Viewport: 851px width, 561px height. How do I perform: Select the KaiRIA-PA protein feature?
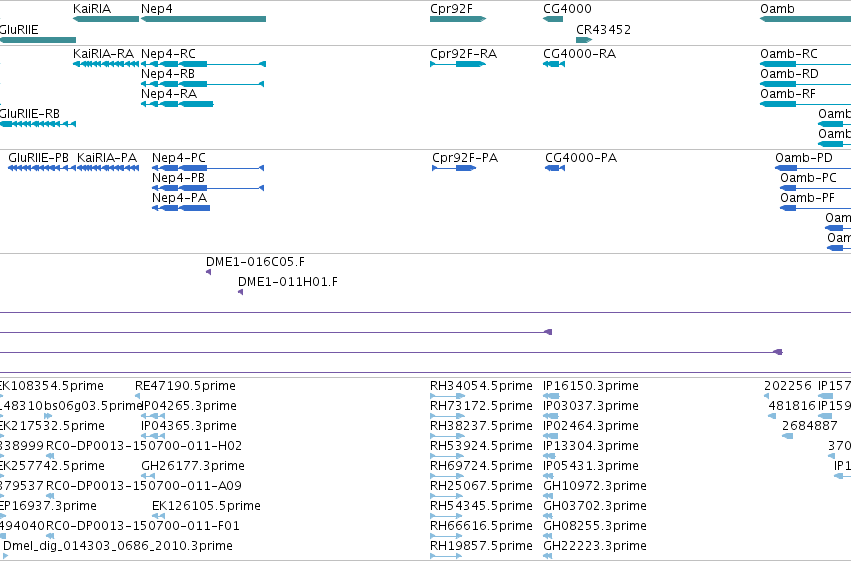pyautogui.click(x=108, y=168)
